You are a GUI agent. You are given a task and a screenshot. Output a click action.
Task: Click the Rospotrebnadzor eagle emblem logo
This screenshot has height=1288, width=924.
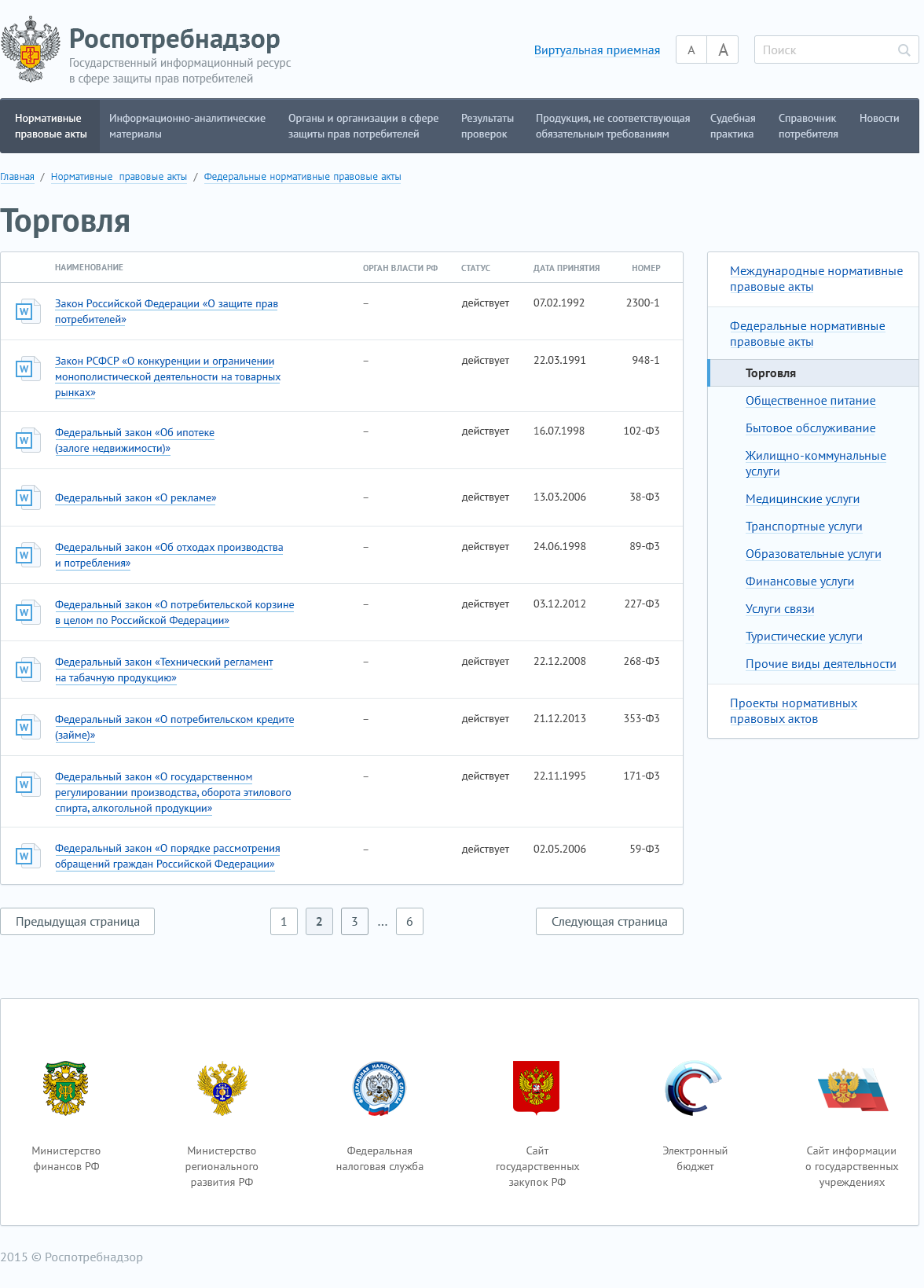[31, 50]
